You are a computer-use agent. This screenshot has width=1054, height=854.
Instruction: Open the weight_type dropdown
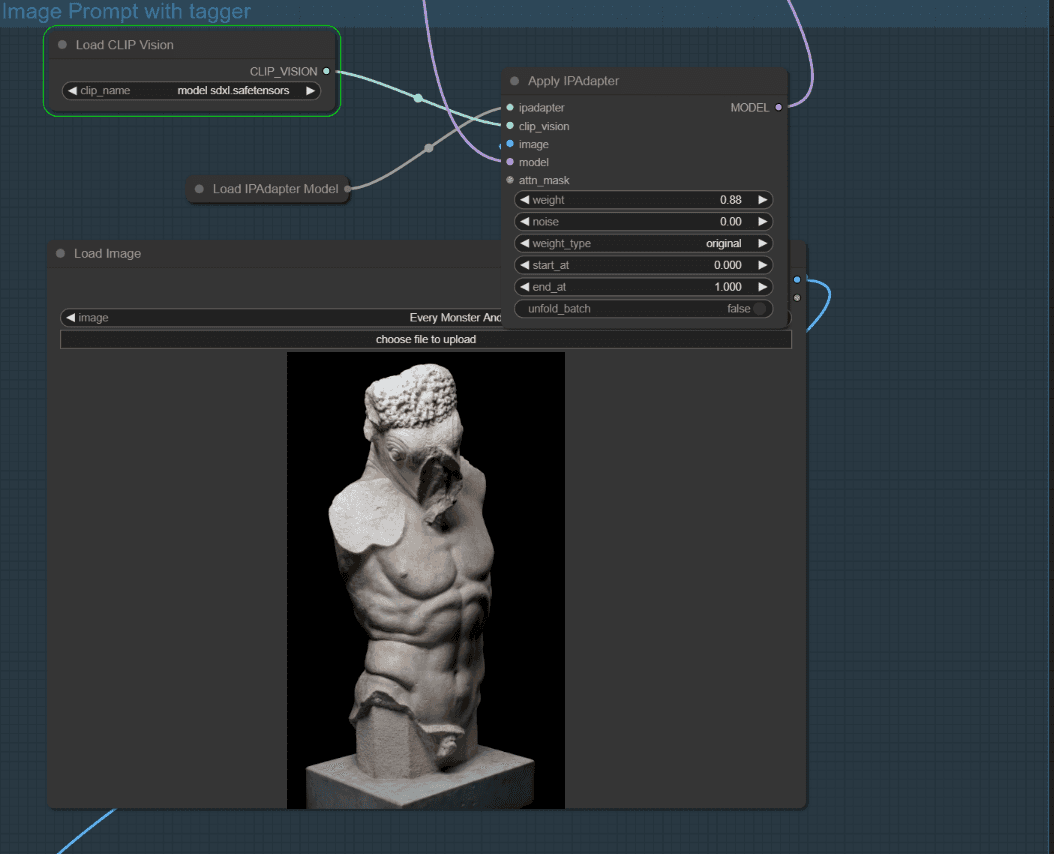pos(643,243)
